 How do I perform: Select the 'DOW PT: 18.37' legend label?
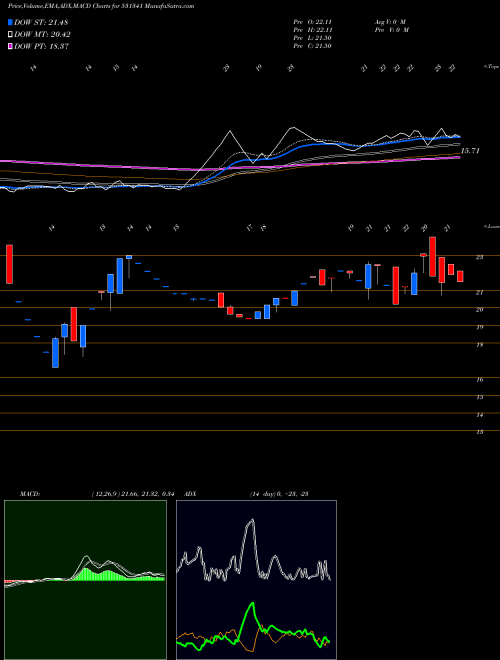42,46
